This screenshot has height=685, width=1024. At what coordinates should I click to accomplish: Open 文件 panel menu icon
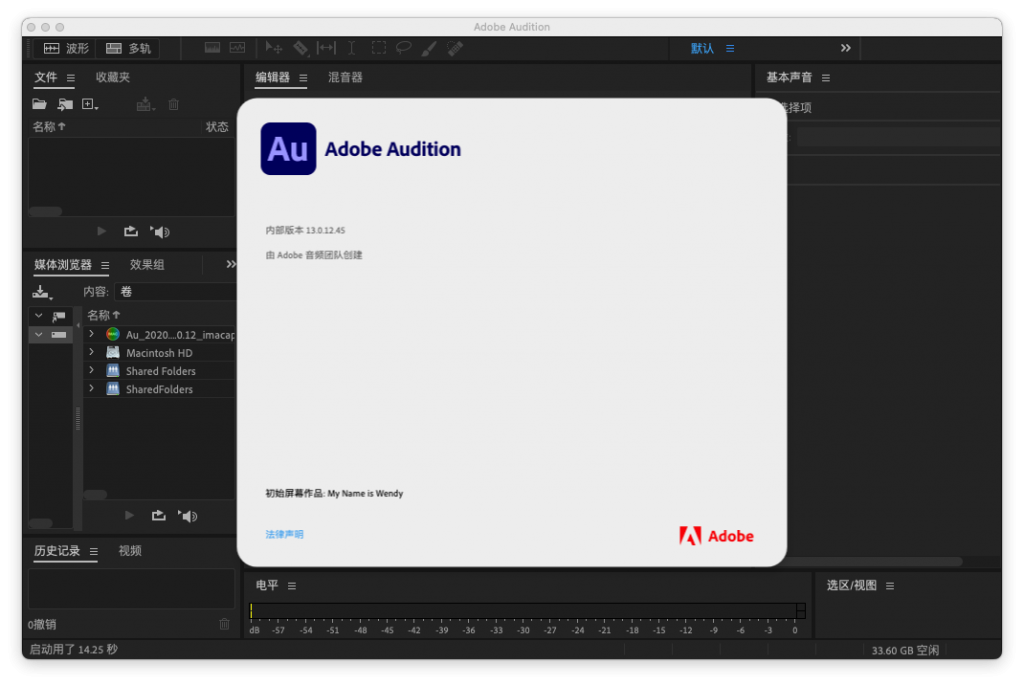coord(71,78)
